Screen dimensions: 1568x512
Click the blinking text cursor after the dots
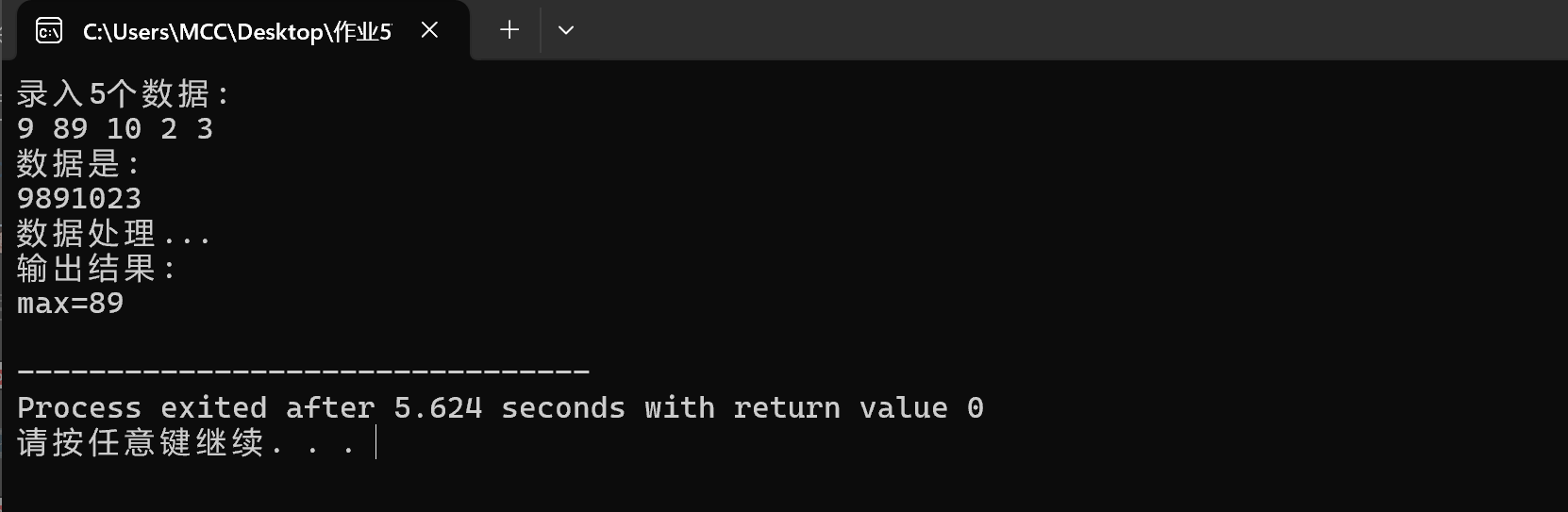pos(376,442)
